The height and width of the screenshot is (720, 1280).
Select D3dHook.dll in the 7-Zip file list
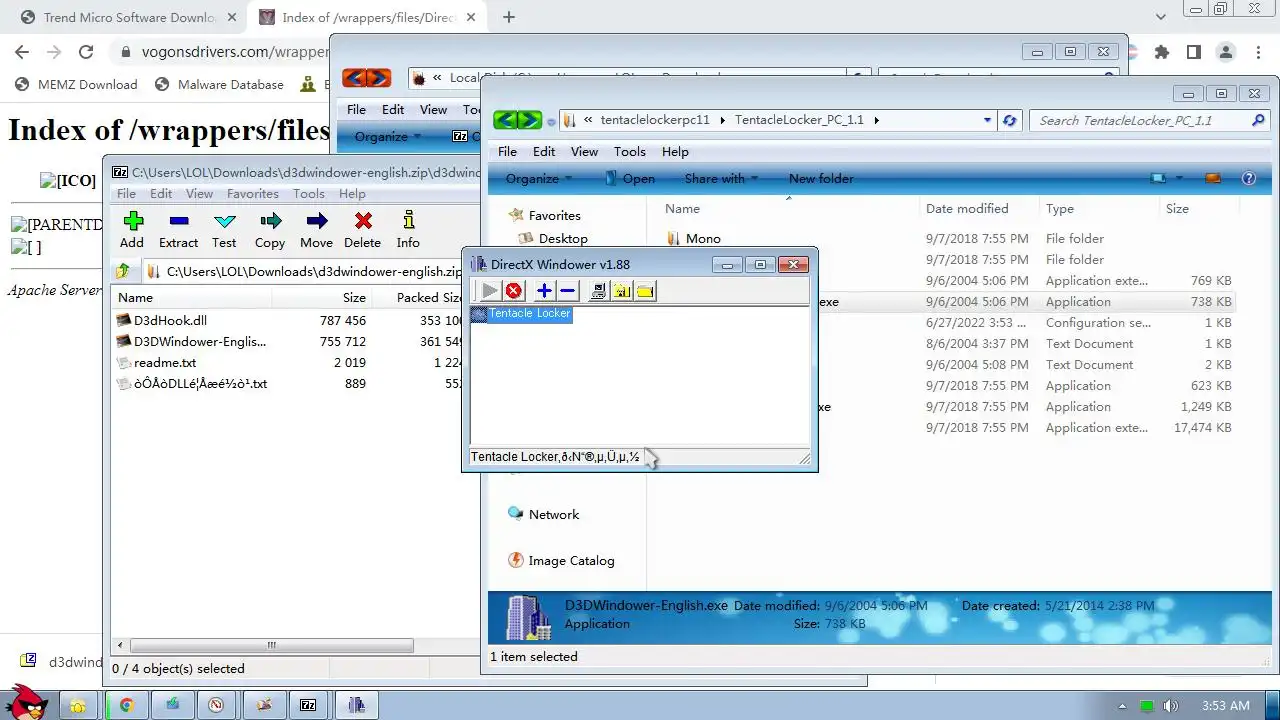coord(170,321)
